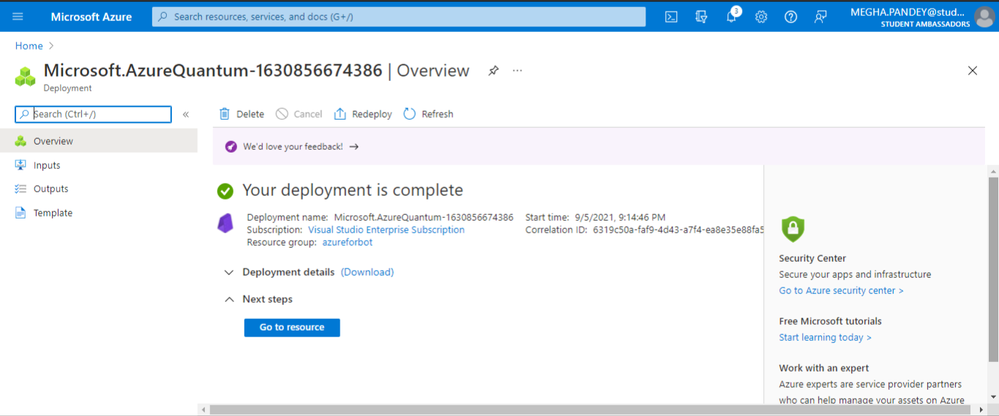Open the Help question mark icon

pyautogui.click(x=791, y=17)
